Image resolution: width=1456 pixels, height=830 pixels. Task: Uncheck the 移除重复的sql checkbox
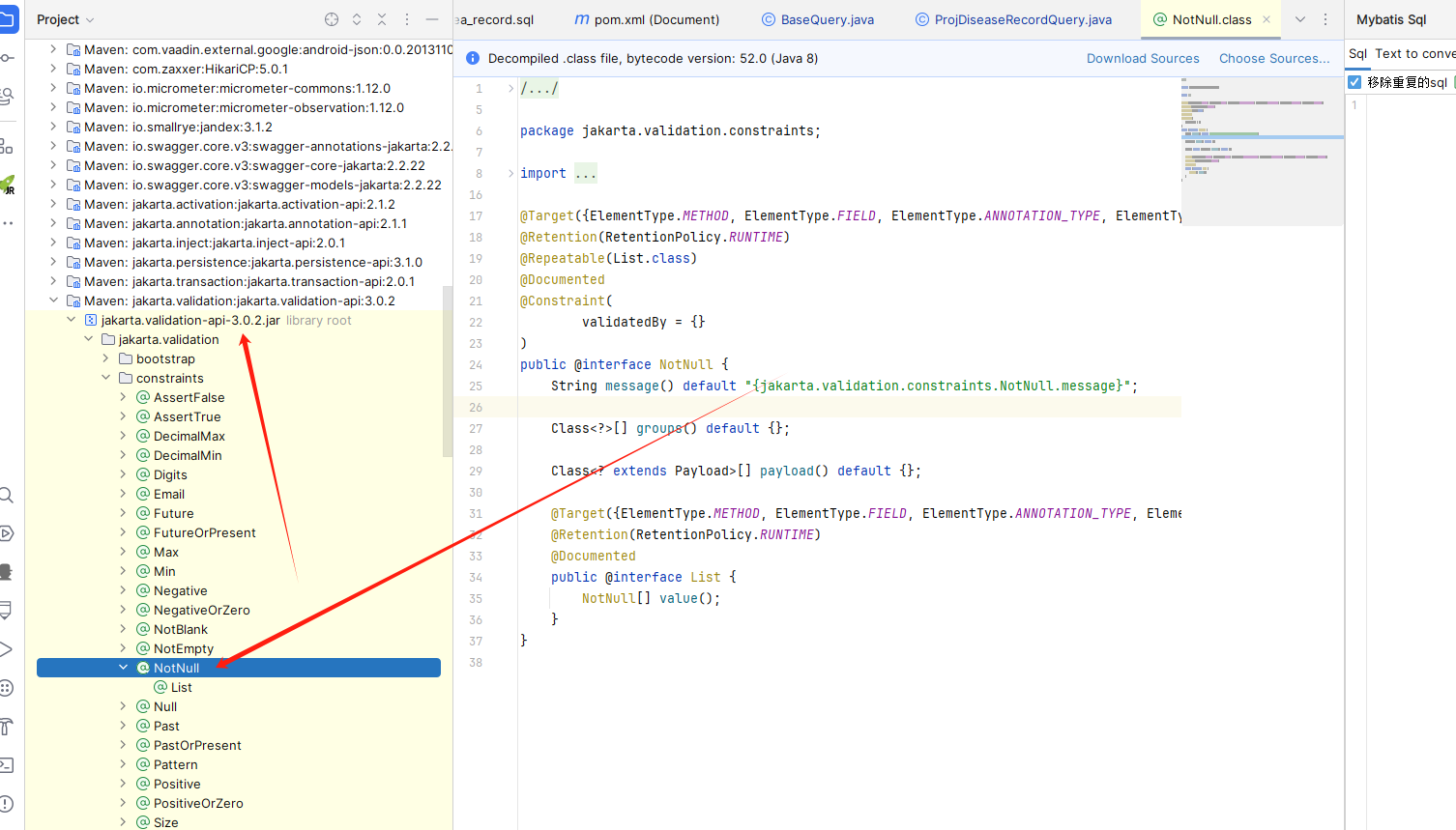click(x=1354, y=82)
